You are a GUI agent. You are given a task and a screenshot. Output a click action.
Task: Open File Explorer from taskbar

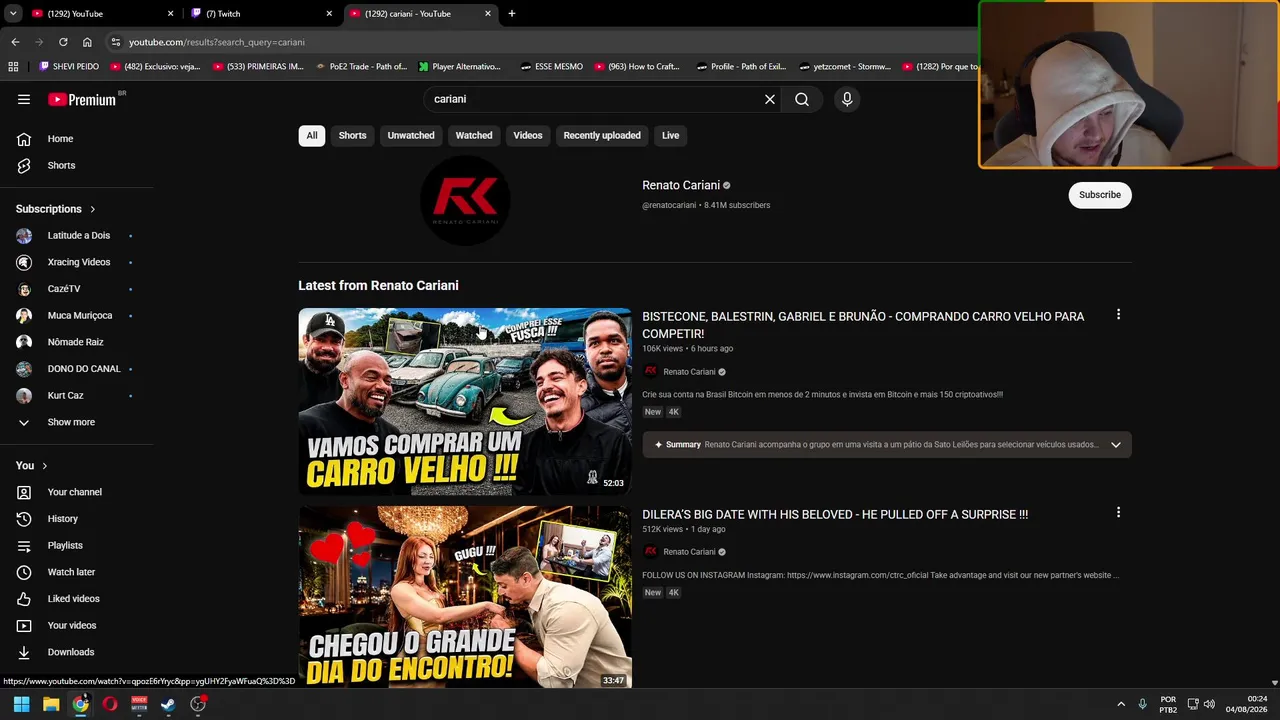point(51,704)
